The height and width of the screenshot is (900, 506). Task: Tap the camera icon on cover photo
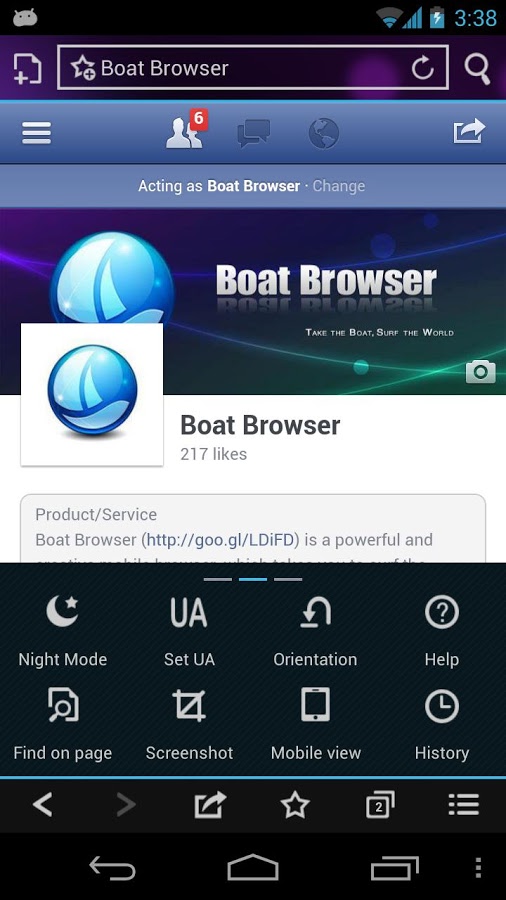(x=480, y=371)
